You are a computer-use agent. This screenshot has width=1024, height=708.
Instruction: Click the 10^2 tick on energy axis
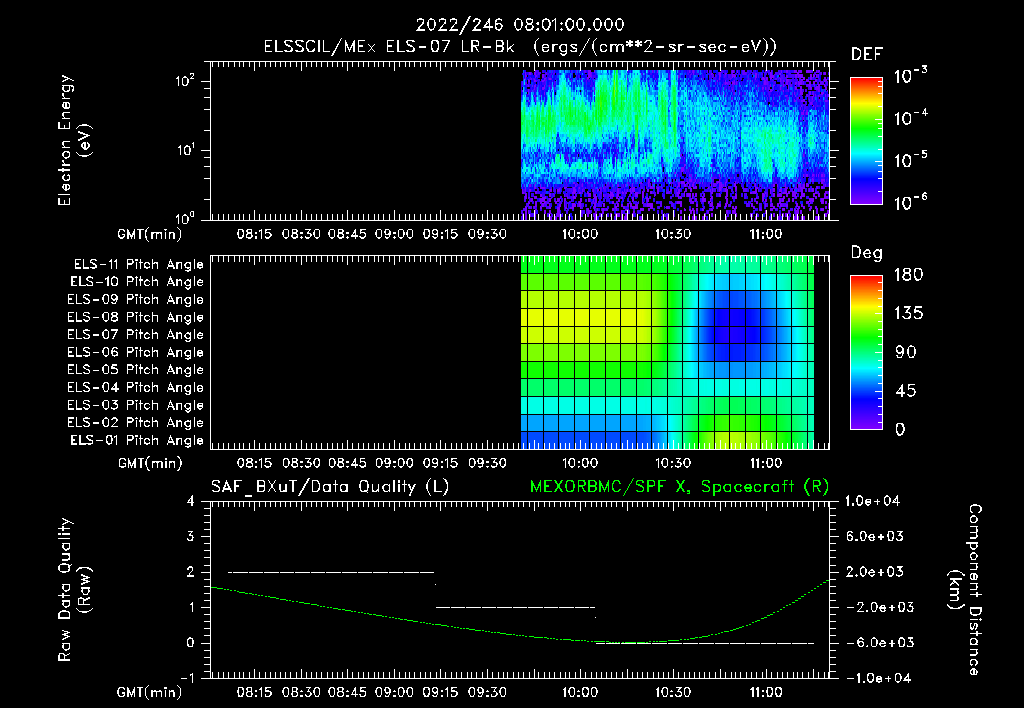pos(185,81)
